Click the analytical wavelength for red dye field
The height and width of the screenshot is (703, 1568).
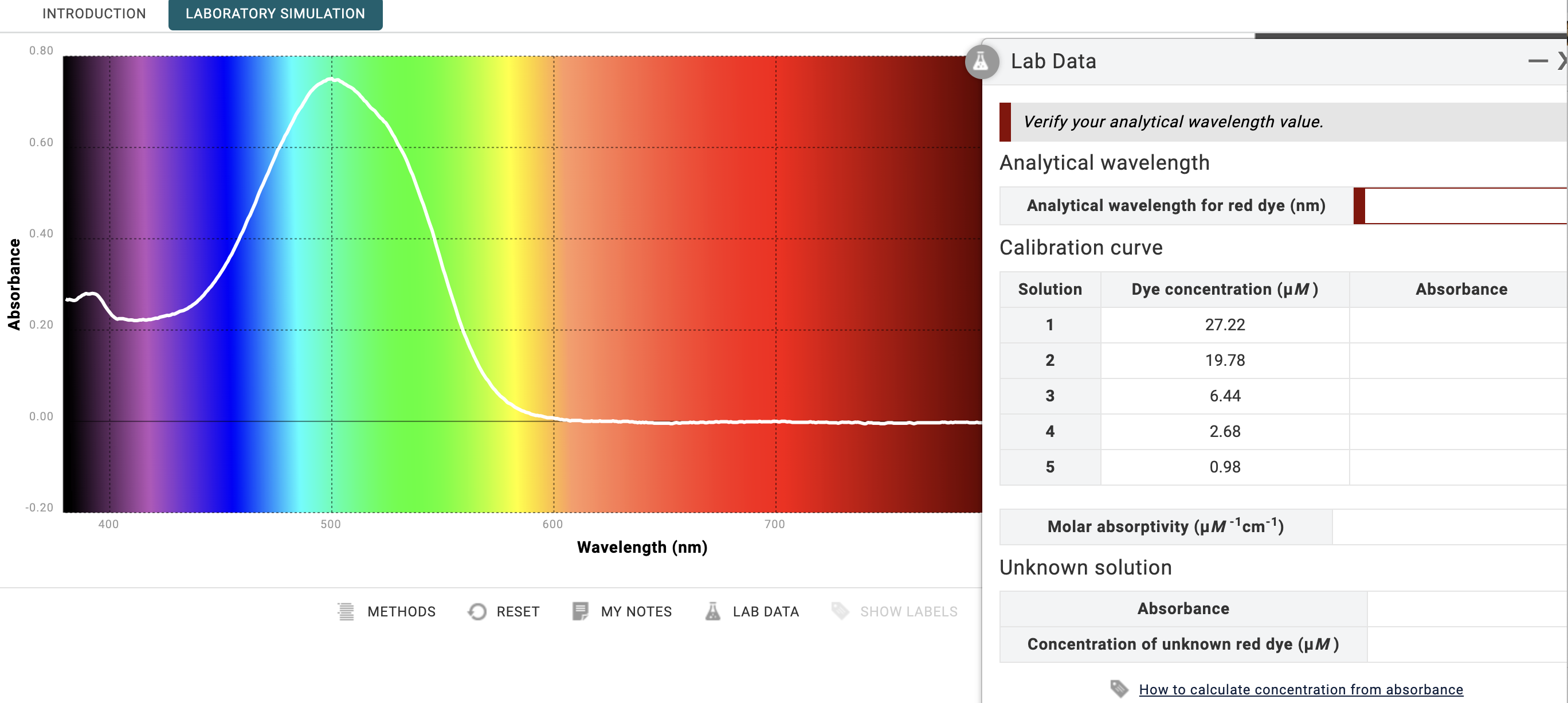[1461, 206]
